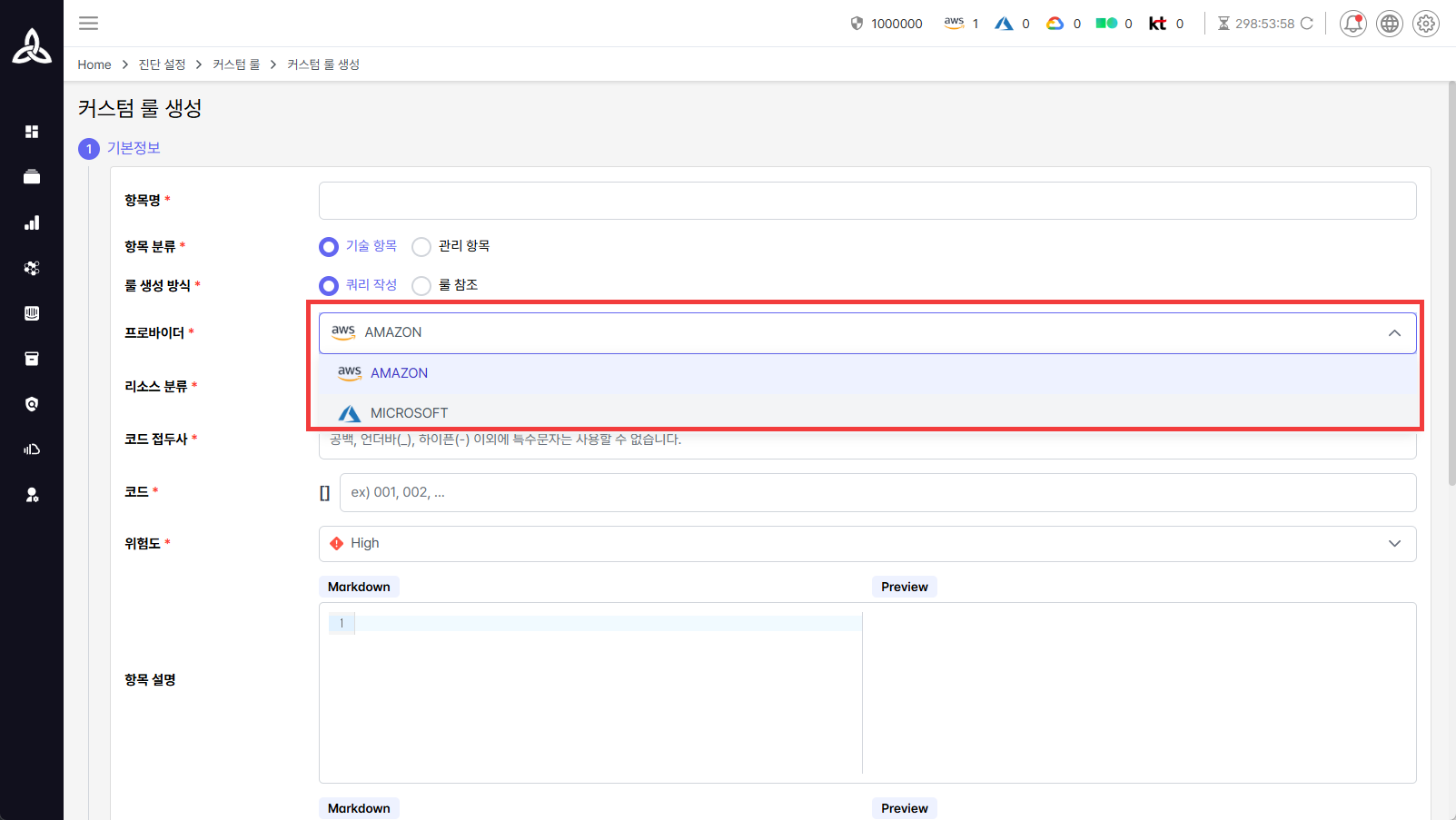Image resolution: width=1456 pixels, height=820 pixels.
Task: Click the AWS account count icon in the header
Action: [954, 24]
